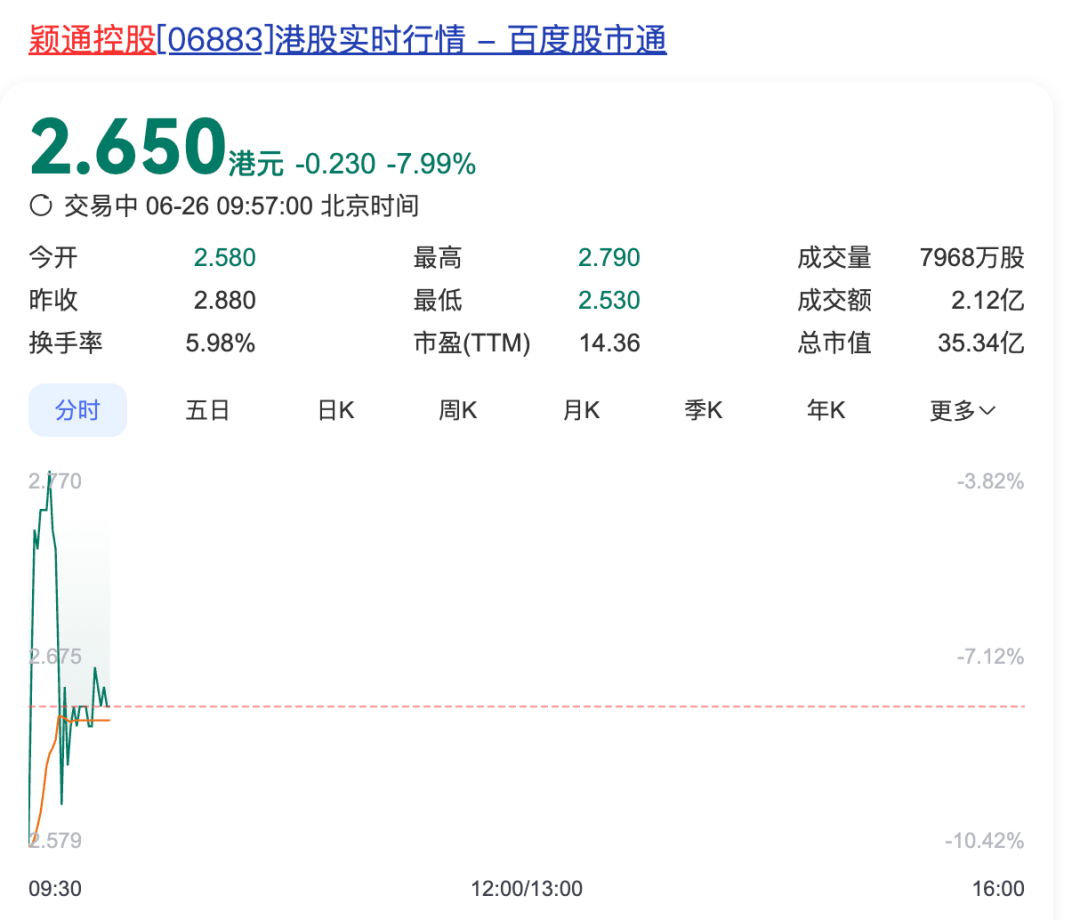Click the 12:00/13:00 time axis marker

[x=527, y=889]
